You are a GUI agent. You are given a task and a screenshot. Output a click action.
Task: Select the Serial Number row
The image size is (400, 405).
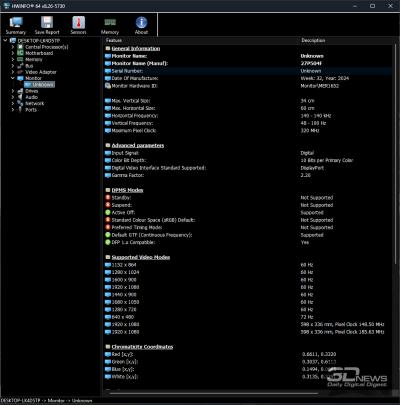click(248, 71)
